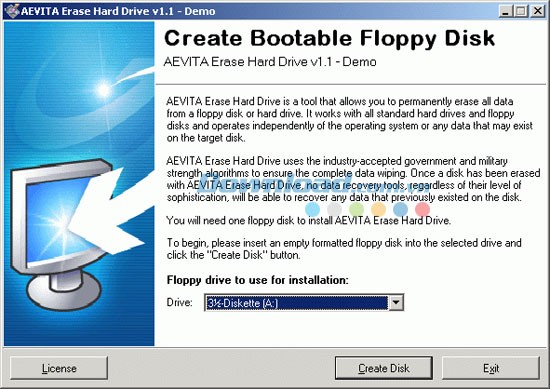The width and height of the screenshot is (550, 389).
Task: Click the AEVITA app icon in title bar
Action: click(x=12, y=11)
